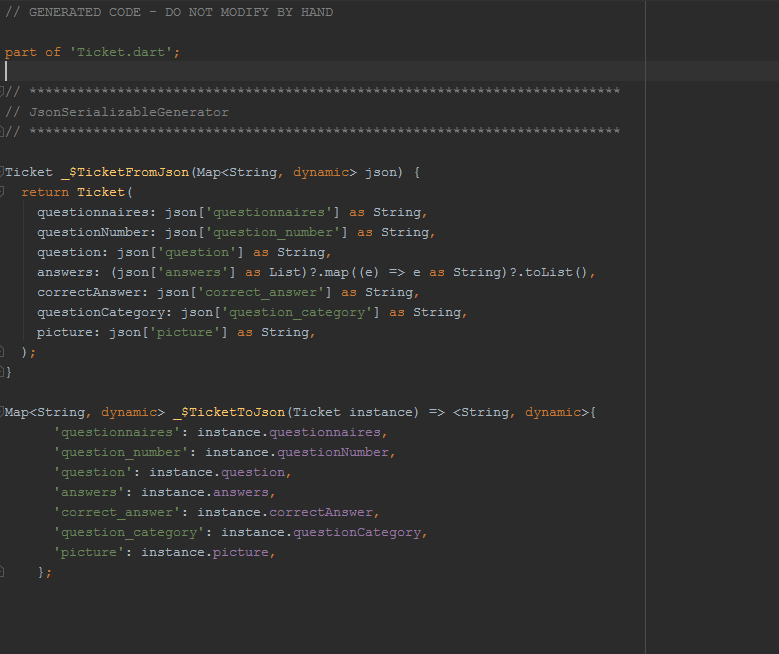
Task: Click the 'List' type in answers cast
Action: pyautogui.click(x=285, y=272)
